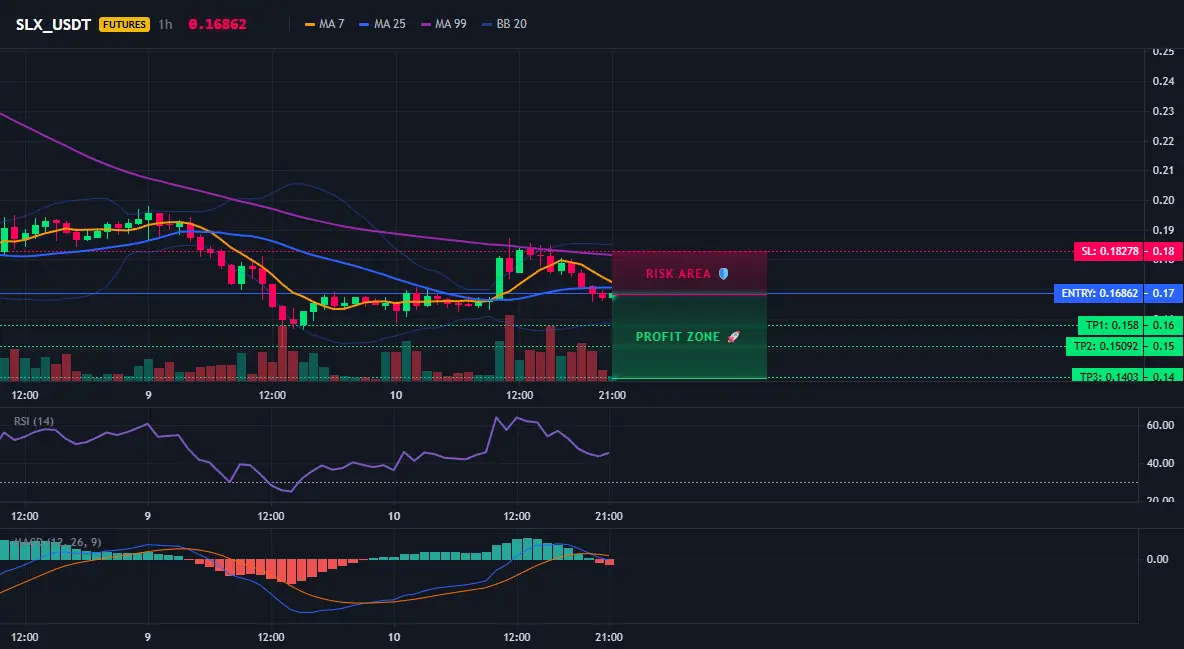Click the 0.21 price axis value
Screen dimensions: 1184x649
point(1164,170)
